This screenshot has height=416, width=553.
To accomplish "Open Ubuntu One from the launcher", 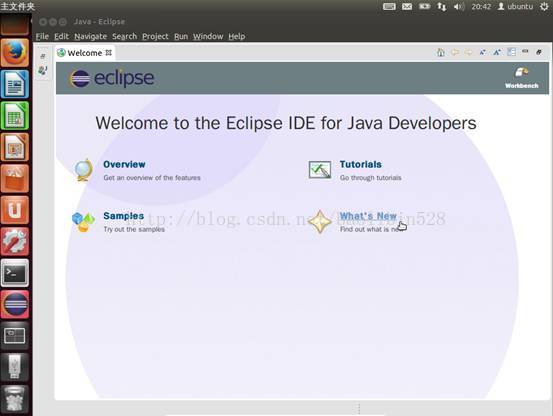I will coord(14,210).
